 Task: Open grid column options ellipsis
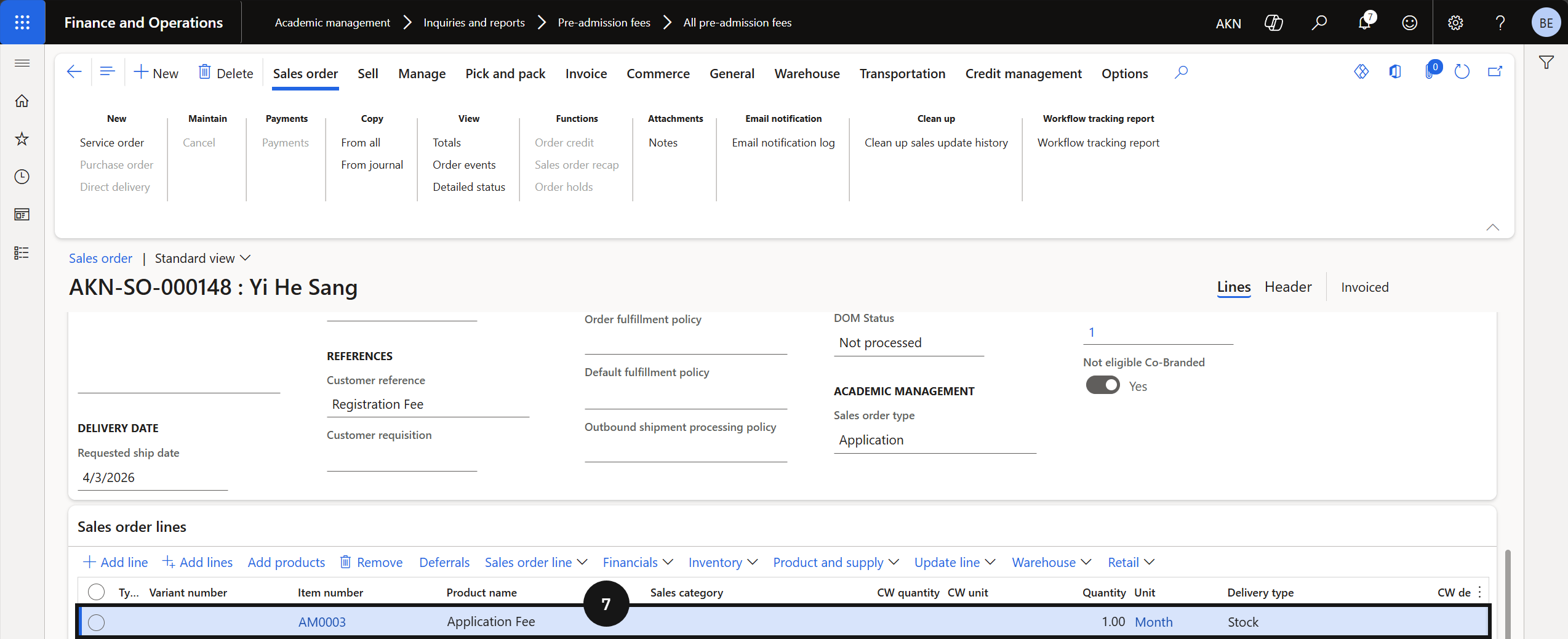(1480, 592)
